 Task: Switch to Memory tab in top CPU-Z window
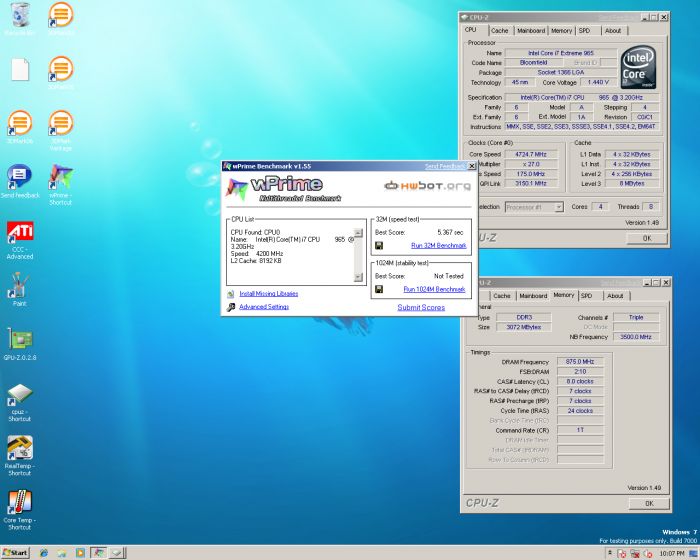pos(561,31)
